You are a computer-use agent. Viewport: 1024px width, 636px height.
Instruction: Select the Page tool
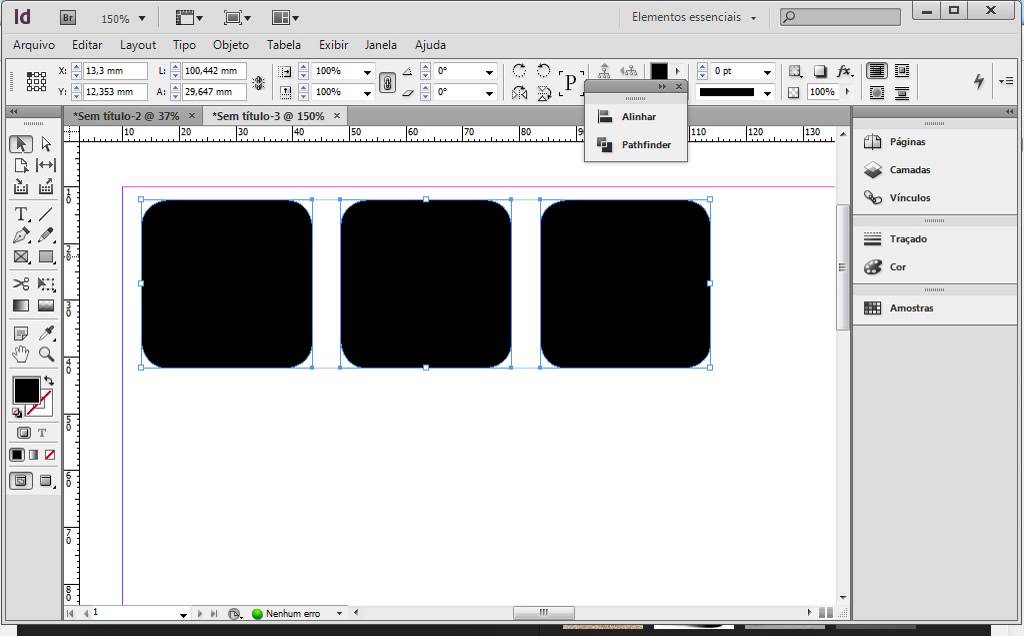point(21,165)
